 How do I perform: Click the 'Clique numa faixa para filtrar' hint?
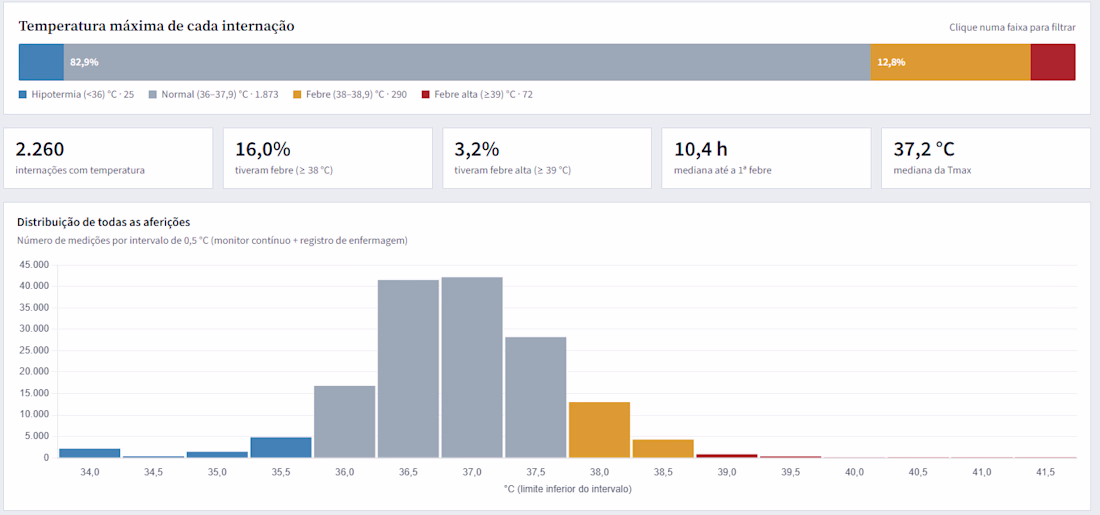(x=1012, y=28)
